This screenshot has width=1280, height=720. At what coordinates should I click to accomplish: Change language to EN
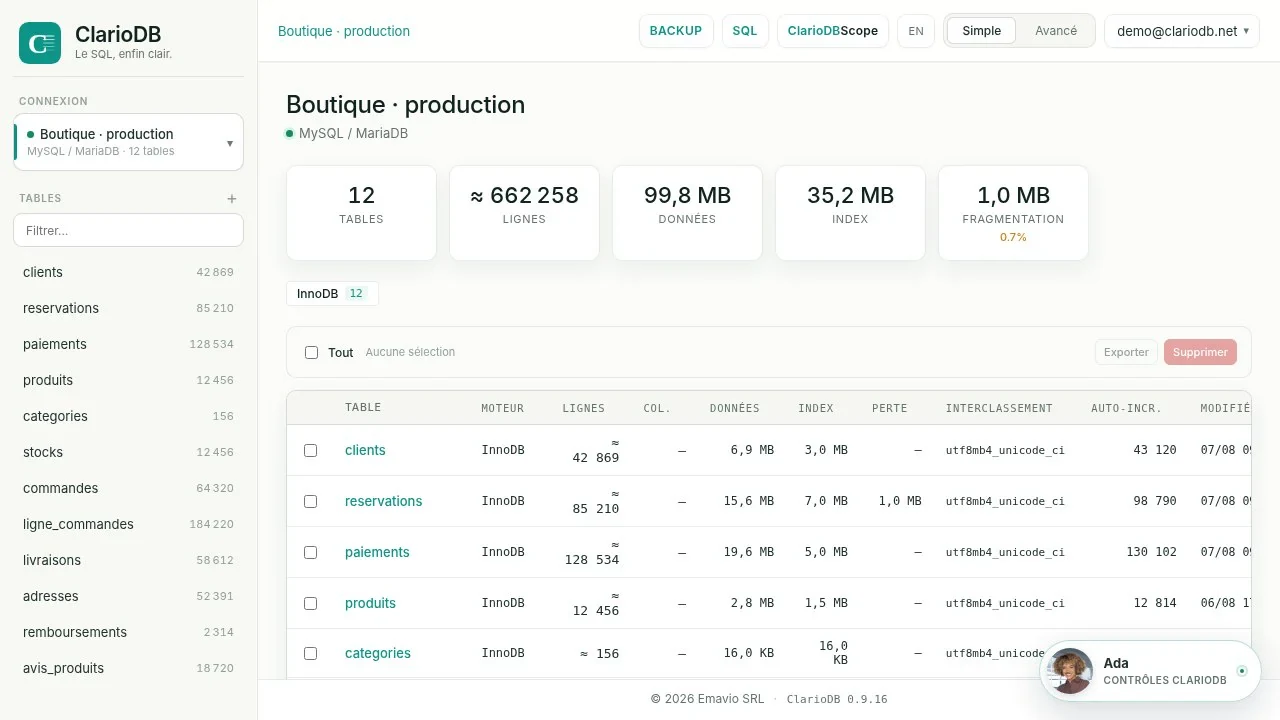tap(916, 31)
